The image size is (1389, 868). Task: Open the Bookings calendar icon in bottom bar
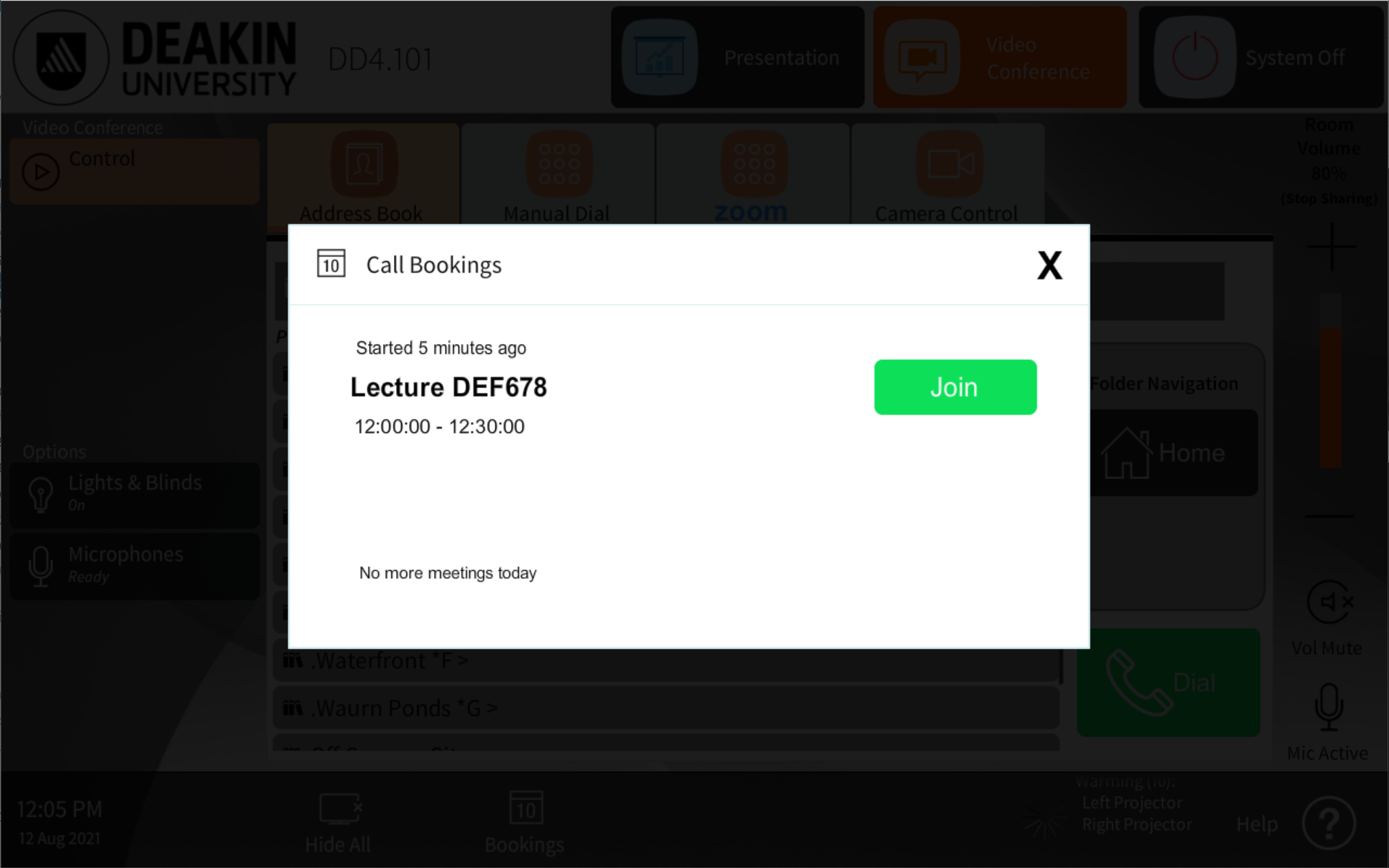pos(525,809)
